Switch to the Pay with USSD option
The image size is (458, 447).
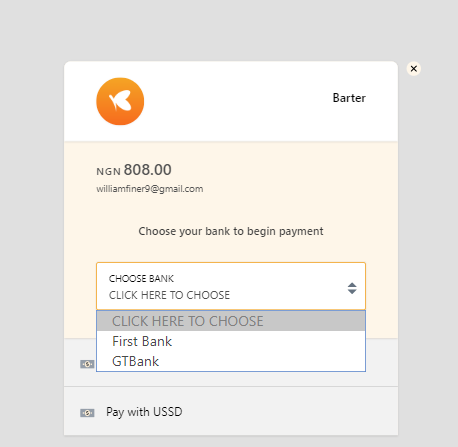tap(231, 412)
